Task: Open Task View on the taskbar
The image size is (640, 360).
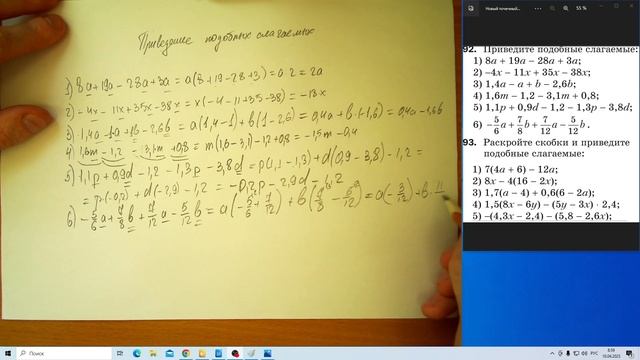Action: point(120,353)
